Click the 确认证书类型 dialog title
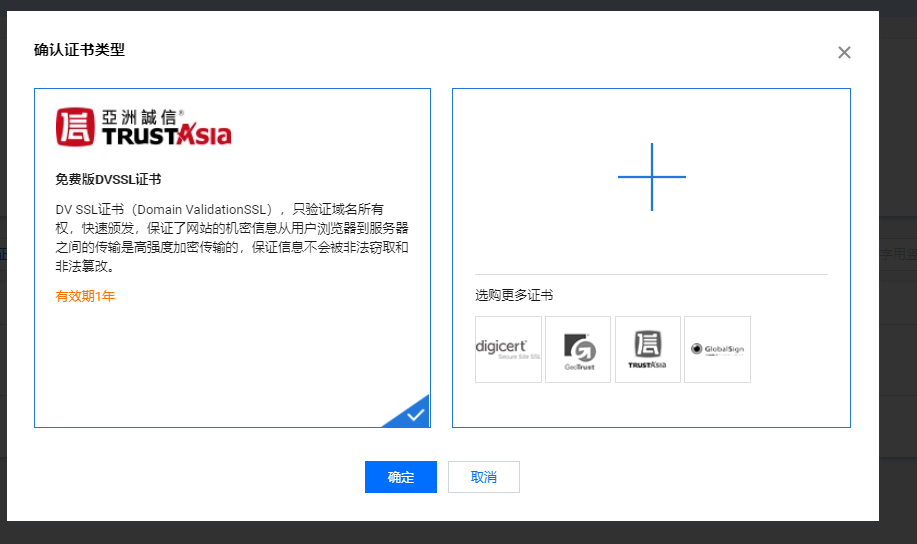Image resolution: width=917 pixels, height=544 pixels. pyautogui.click(x=80, y=50)
